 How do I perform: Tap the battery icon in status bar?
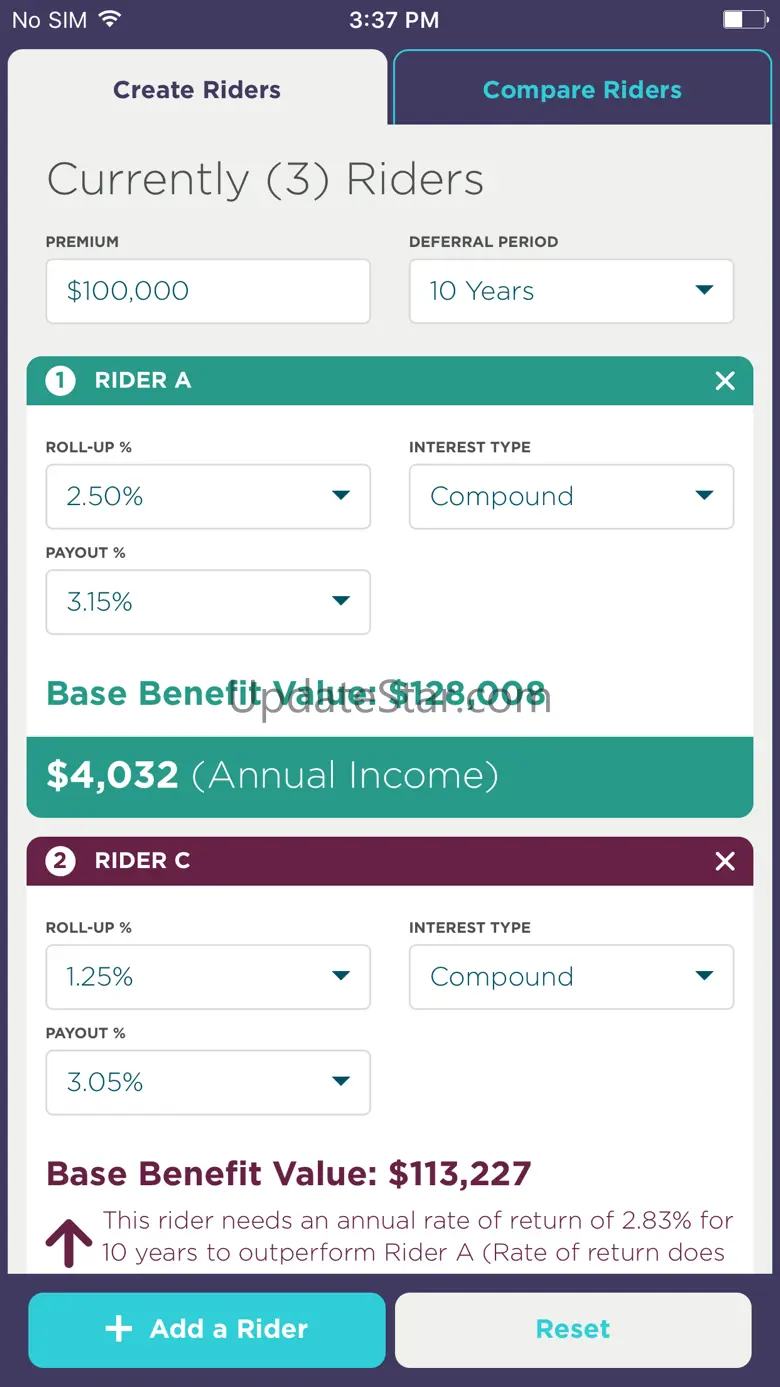pos(745,20)
